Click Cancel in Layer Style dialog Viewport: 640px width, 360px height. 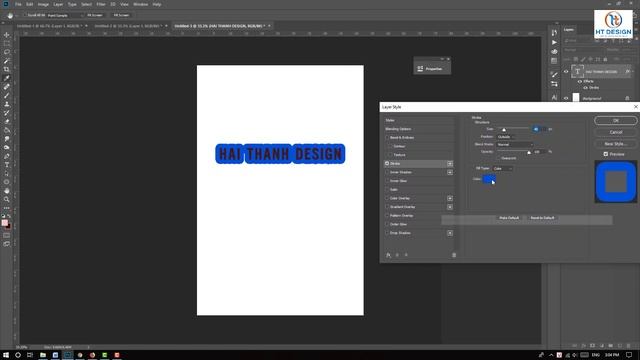pyautogui.click(x=616, y=132)
